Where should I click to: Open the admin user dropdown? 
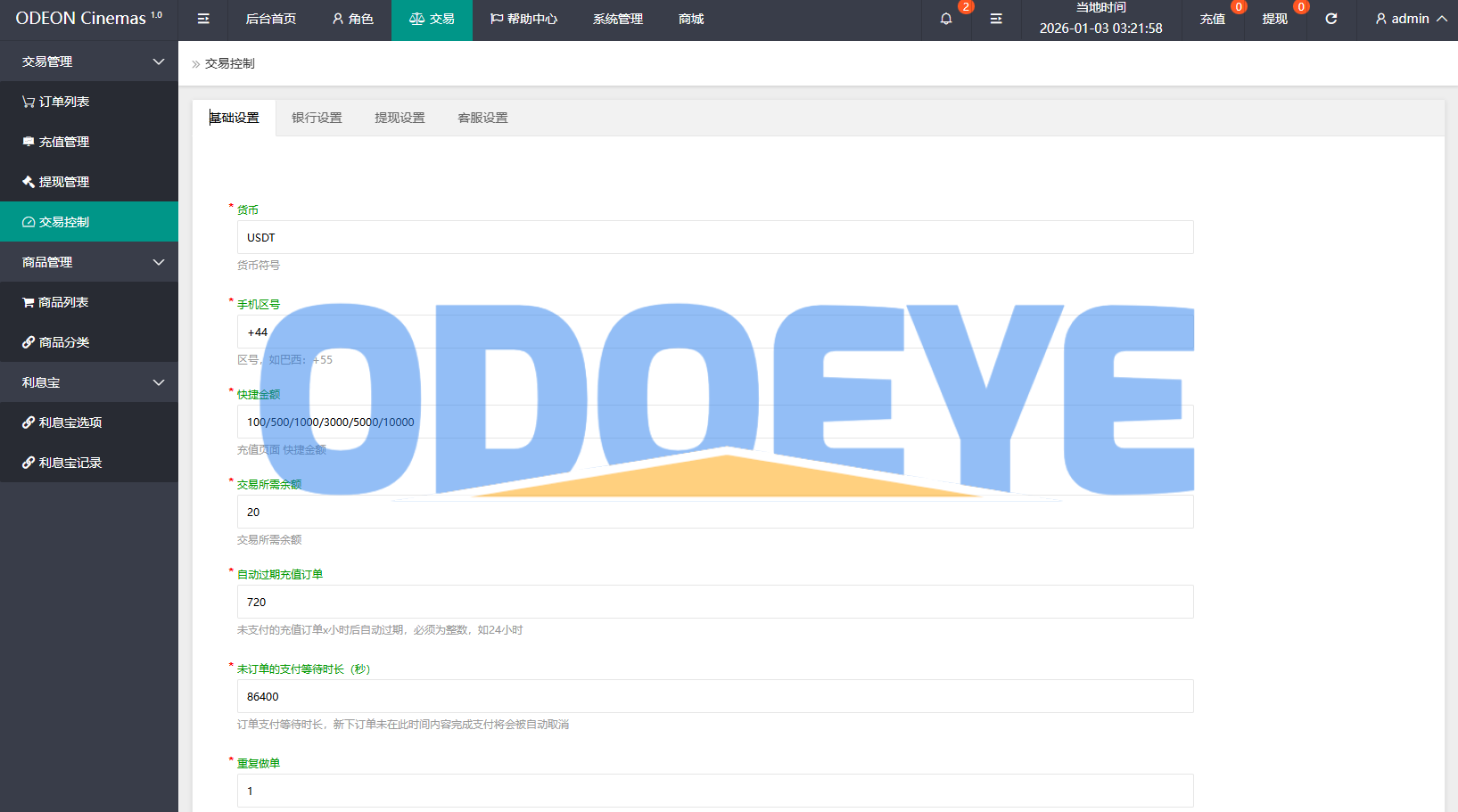[1410, 19]
